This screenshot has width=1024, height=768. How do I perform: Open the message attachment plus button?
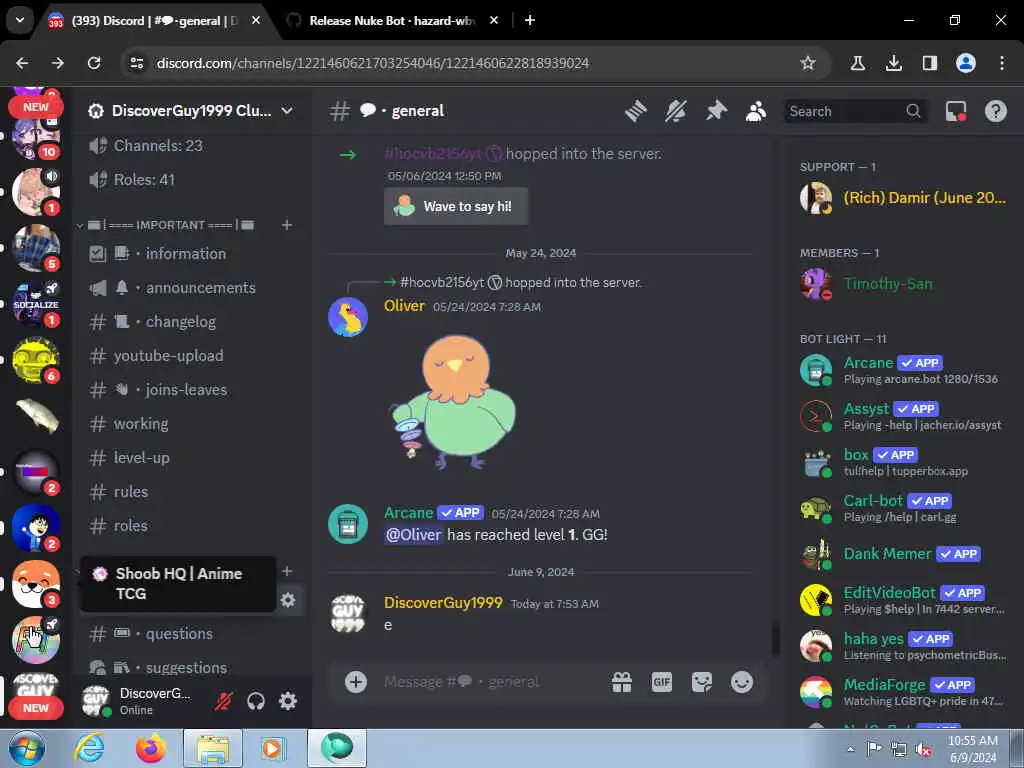(x=356, y=682)
